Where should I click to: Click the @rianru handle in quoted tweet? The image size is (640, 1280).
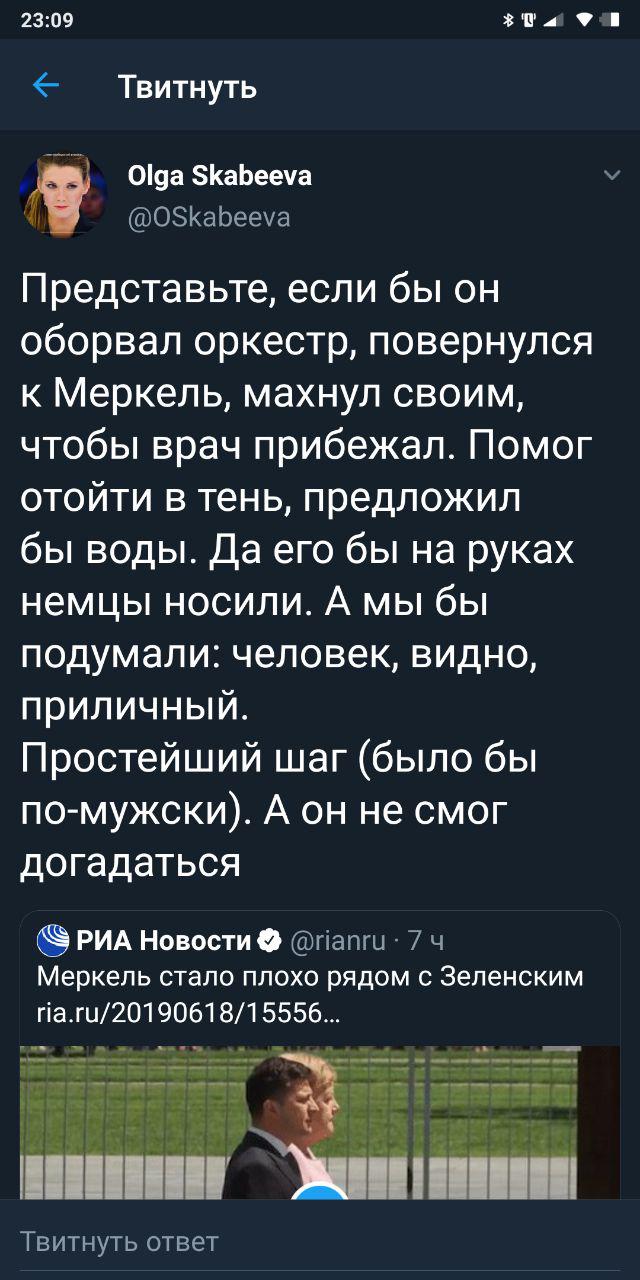pyautogui.click(x=340, y=941)
